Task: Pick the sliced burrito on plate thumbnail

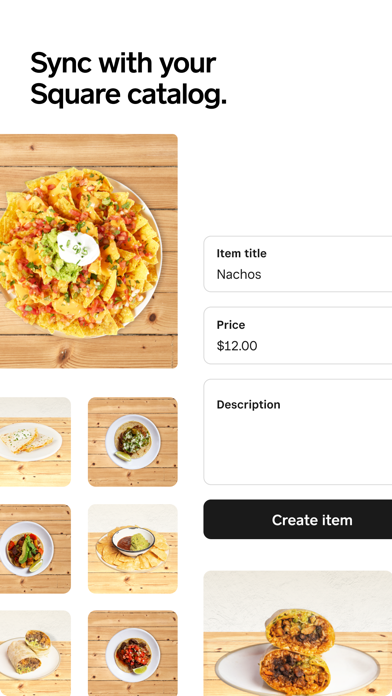Action: coord(35,653)
